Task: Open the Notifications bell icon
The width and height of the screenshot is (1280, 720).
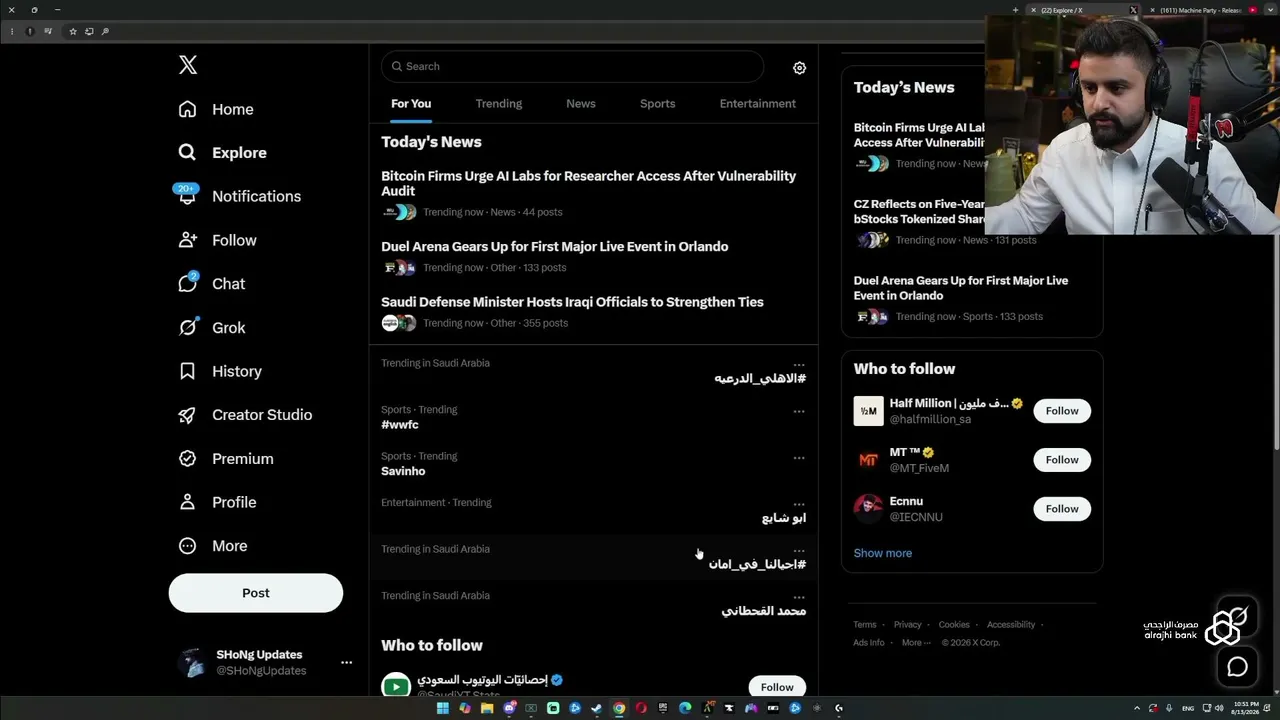Action: [187, 196]
